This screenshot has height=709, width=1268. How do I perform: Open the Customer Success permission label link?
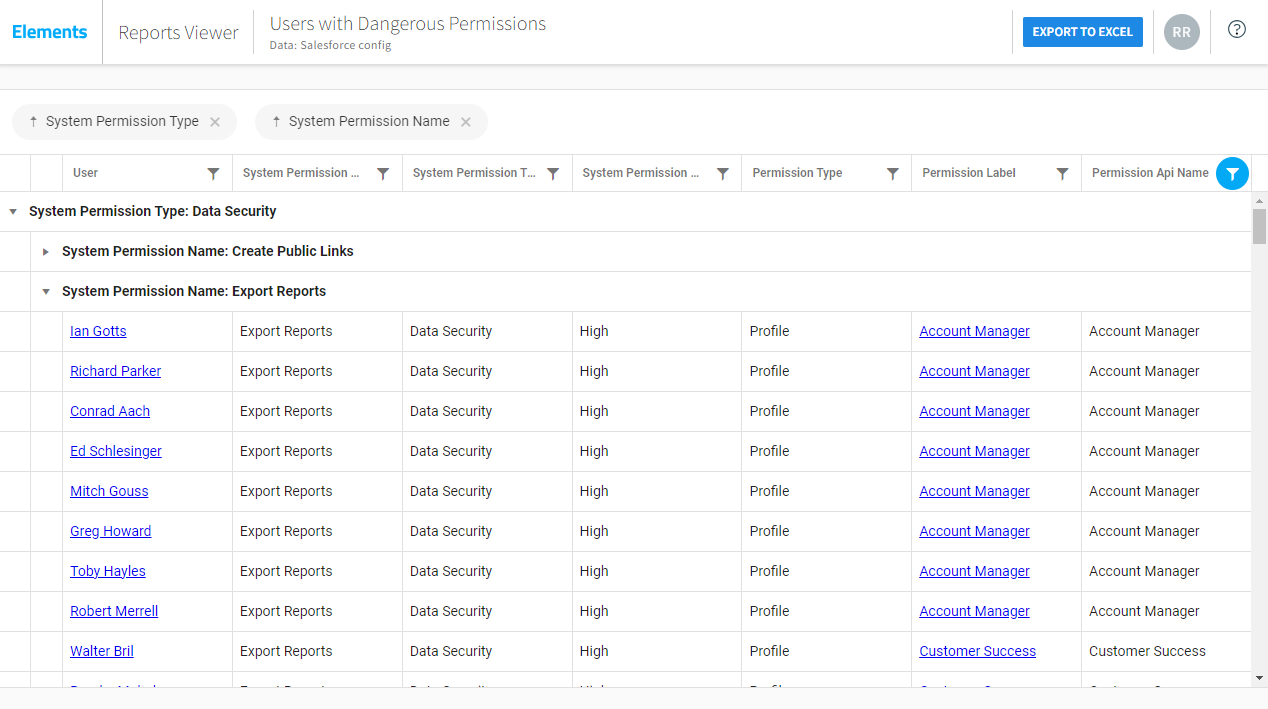[x=977, y=651]
